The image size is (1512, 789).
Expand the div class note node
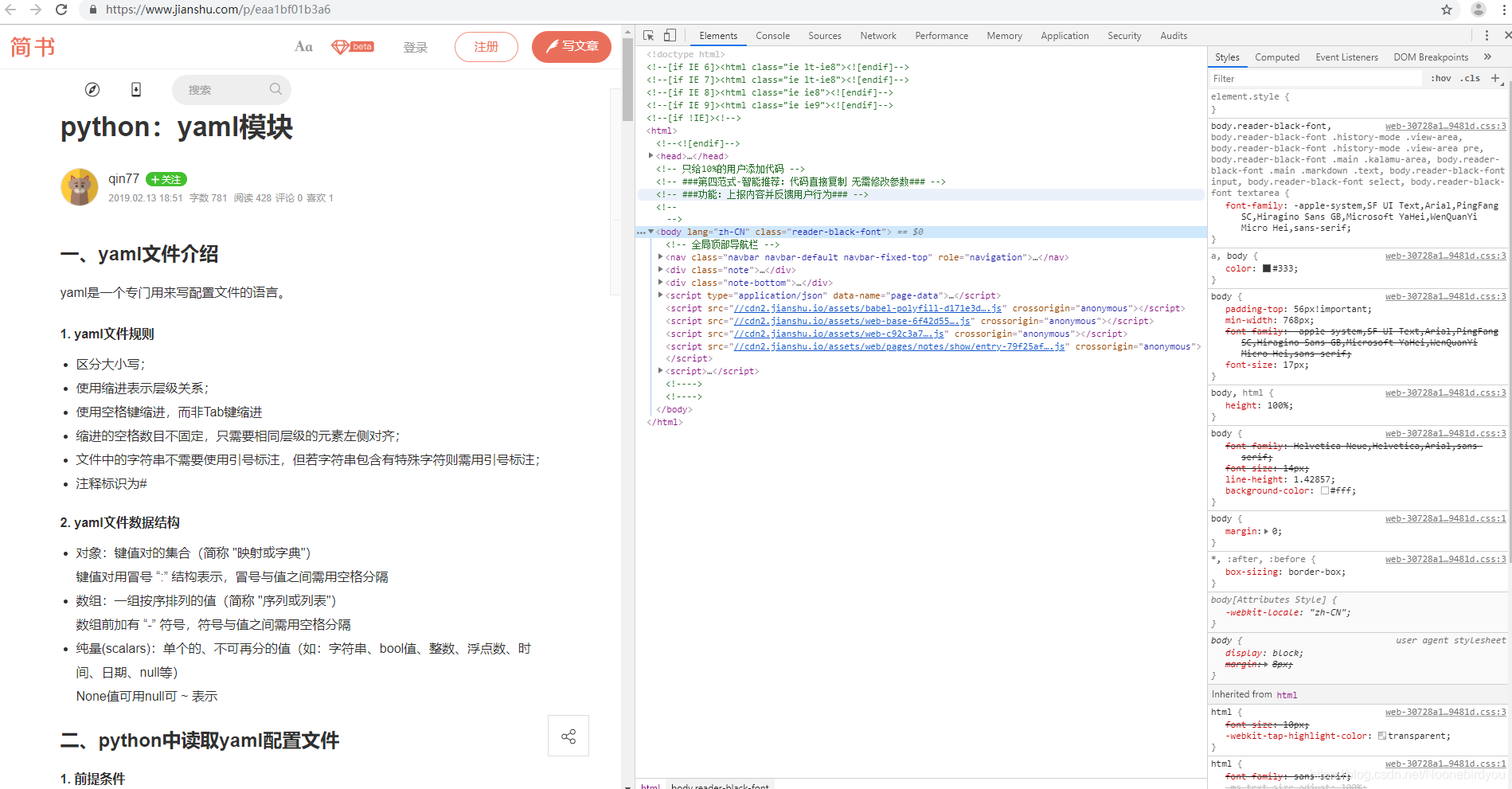click(x=661, y=270)
